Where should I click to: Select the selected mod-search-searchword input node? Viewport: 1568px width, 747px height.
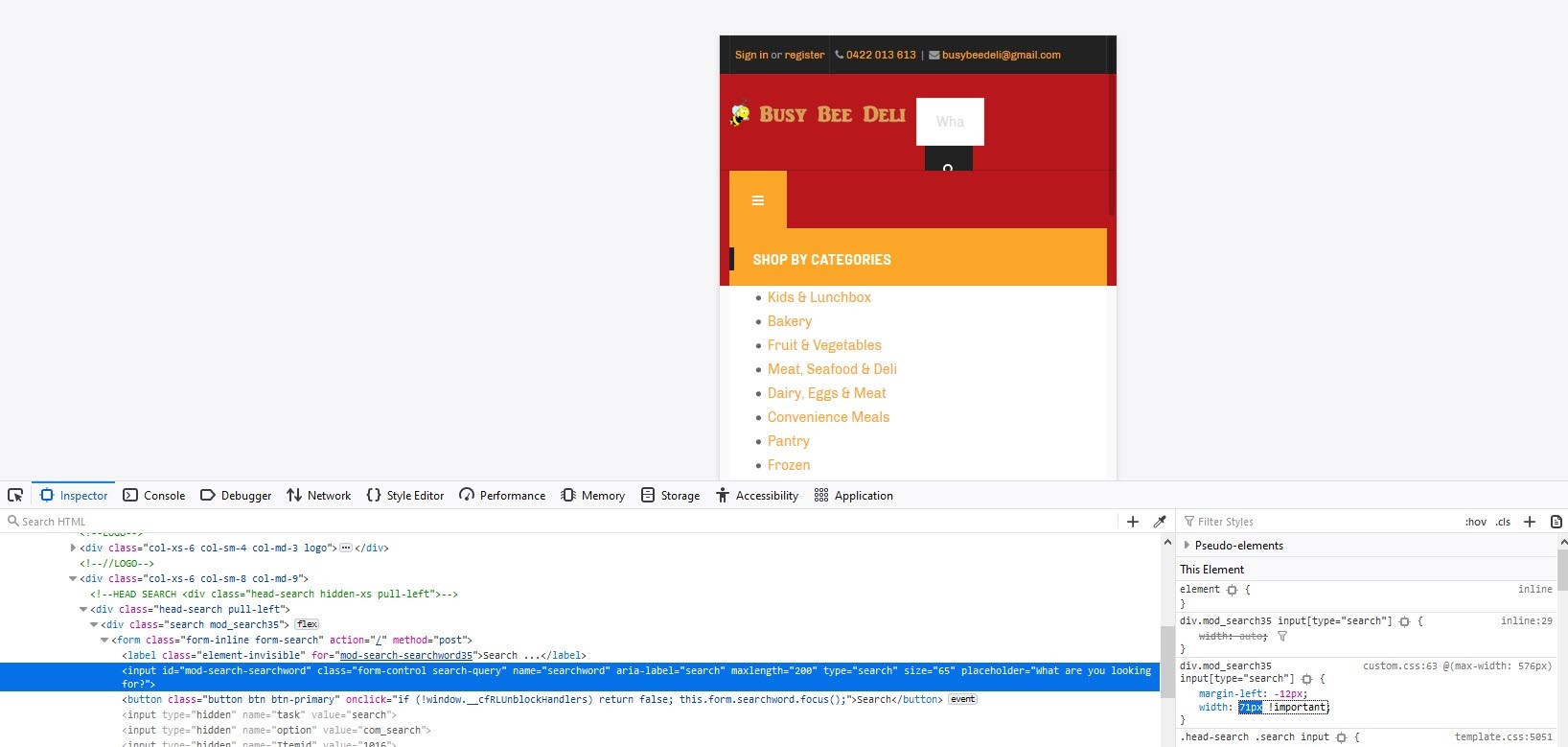(x=580, y=677)
